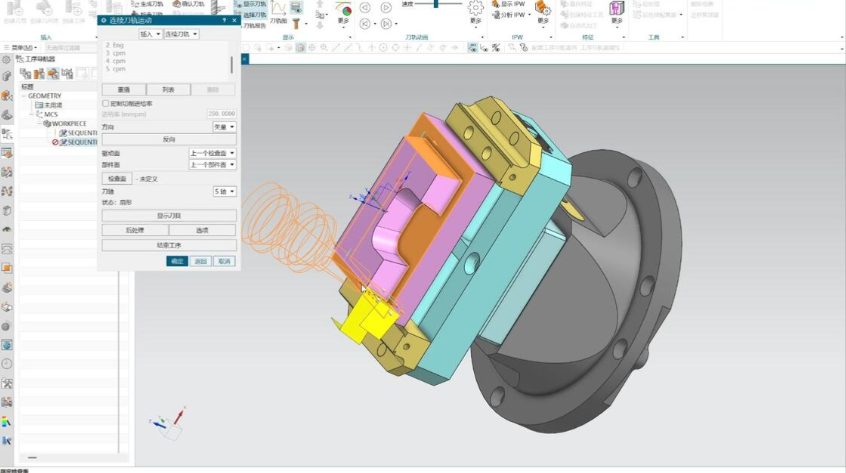Toggle Display Tool Path (显示刀轨) button
Viewport: 846px width, 473px height.
(250, 4)
